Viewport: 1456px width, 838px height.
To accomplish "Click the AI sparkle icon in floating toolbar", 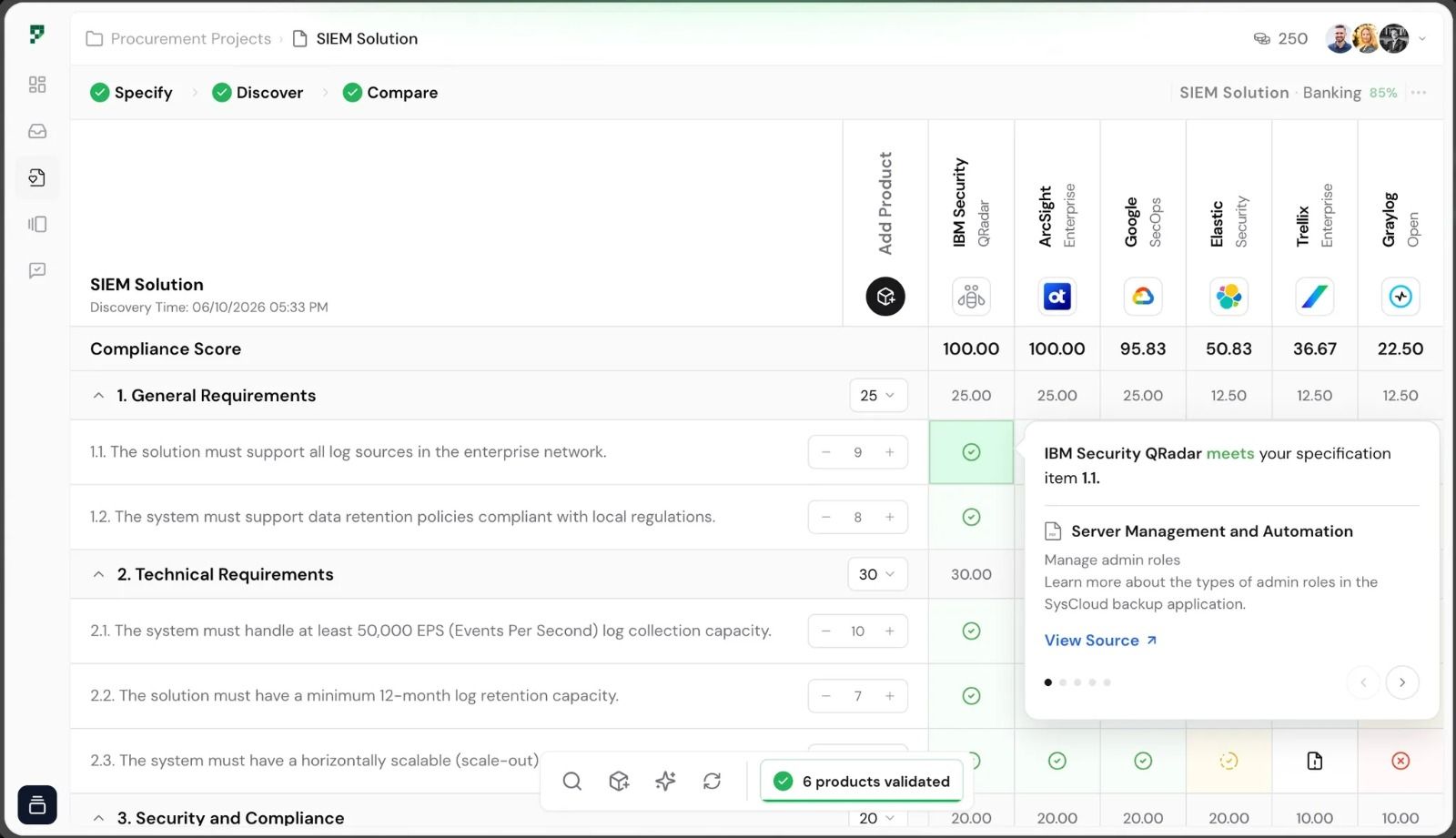I will 665,781.
